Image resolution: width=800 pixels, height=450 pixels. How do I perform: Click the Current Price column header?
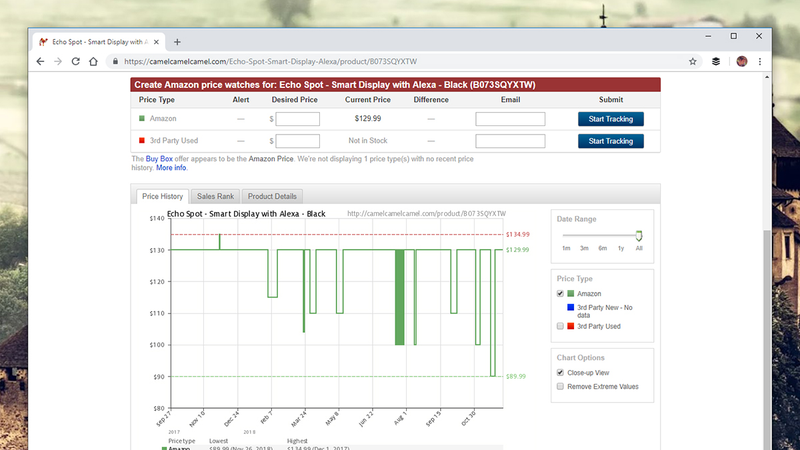pos(368,100)
